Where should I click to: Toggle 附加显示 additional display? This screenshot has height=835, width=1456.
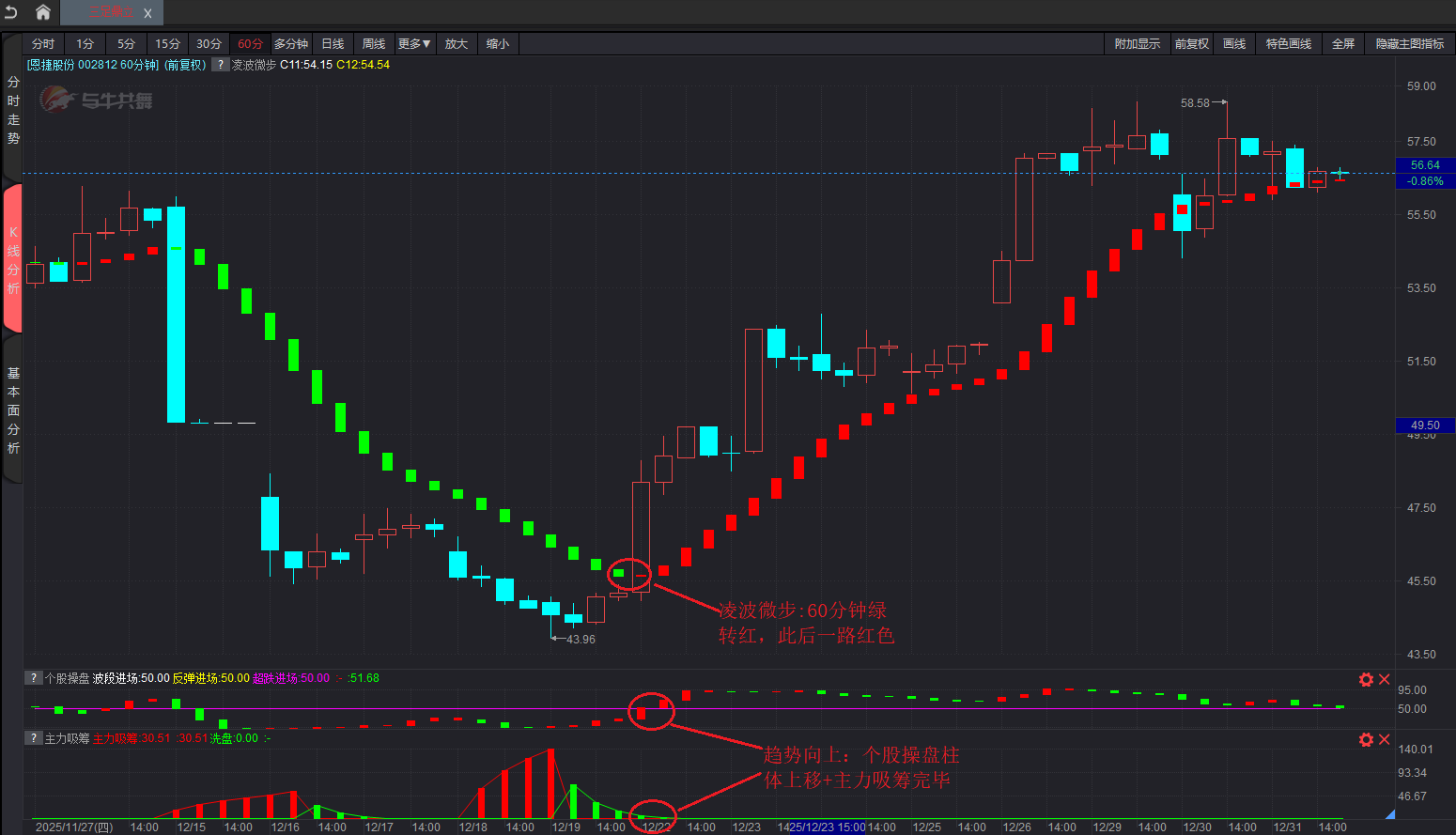point(1137,44)
